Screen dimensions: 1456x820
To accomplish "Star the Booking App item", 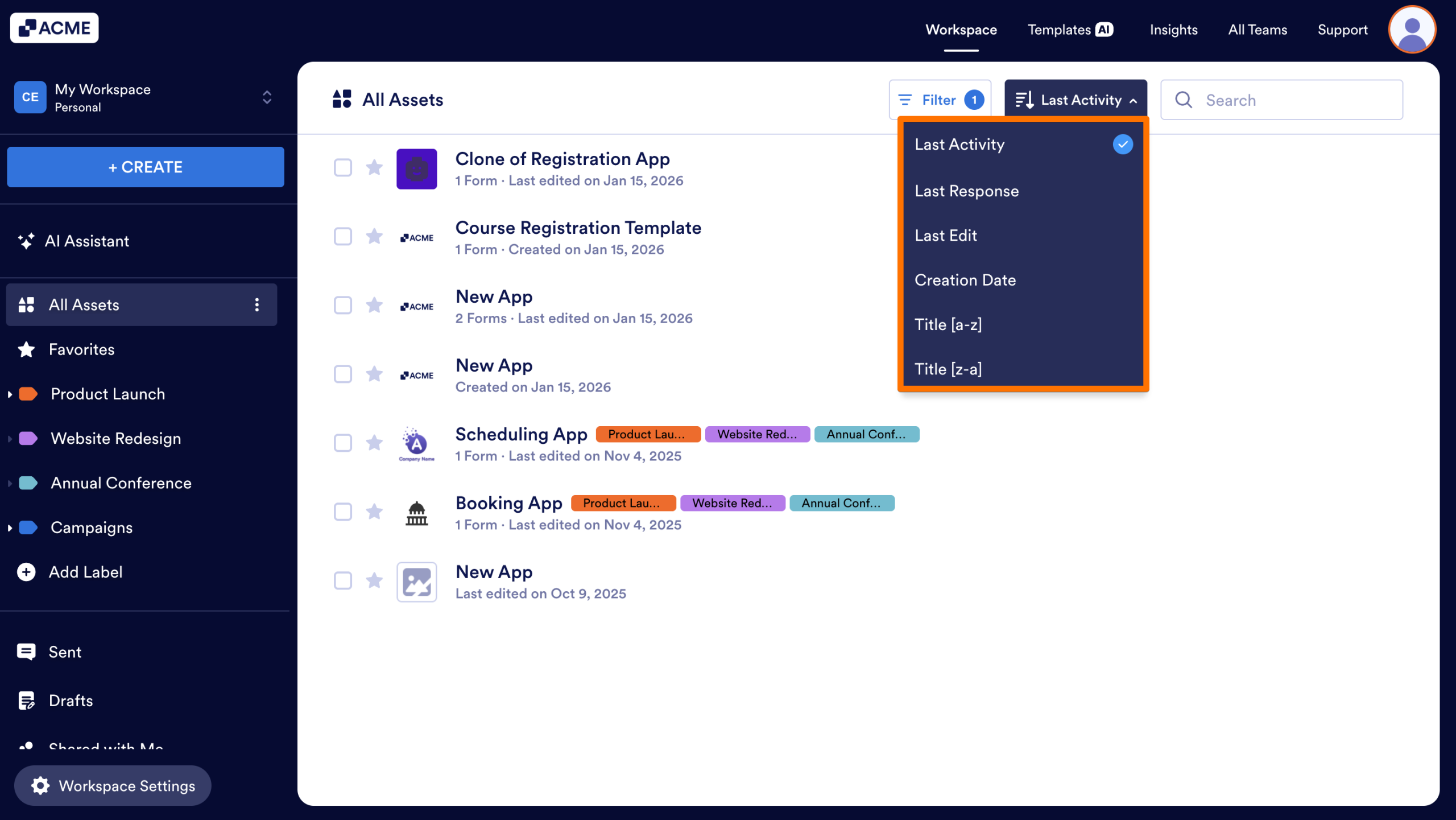I will tap(374, 512).
